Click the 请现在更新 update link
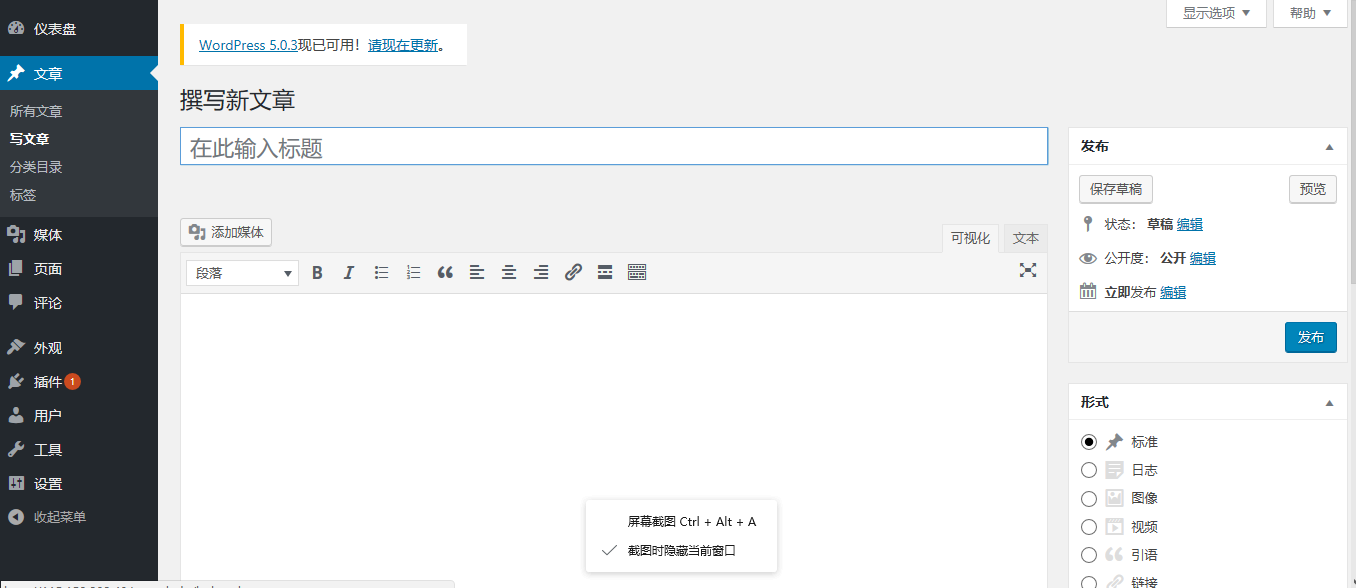1356x588 pixels. pos(403,45)
